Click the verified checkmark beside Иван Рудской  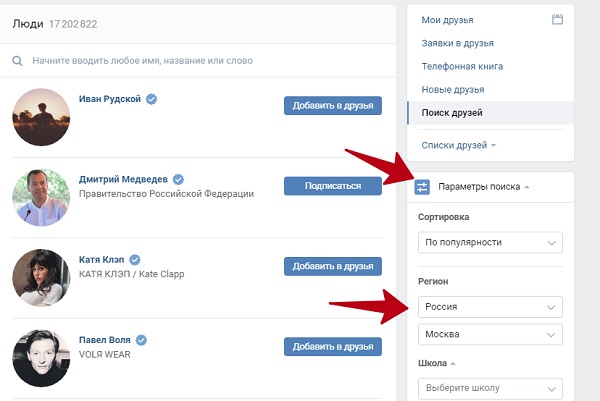[152, 99]
